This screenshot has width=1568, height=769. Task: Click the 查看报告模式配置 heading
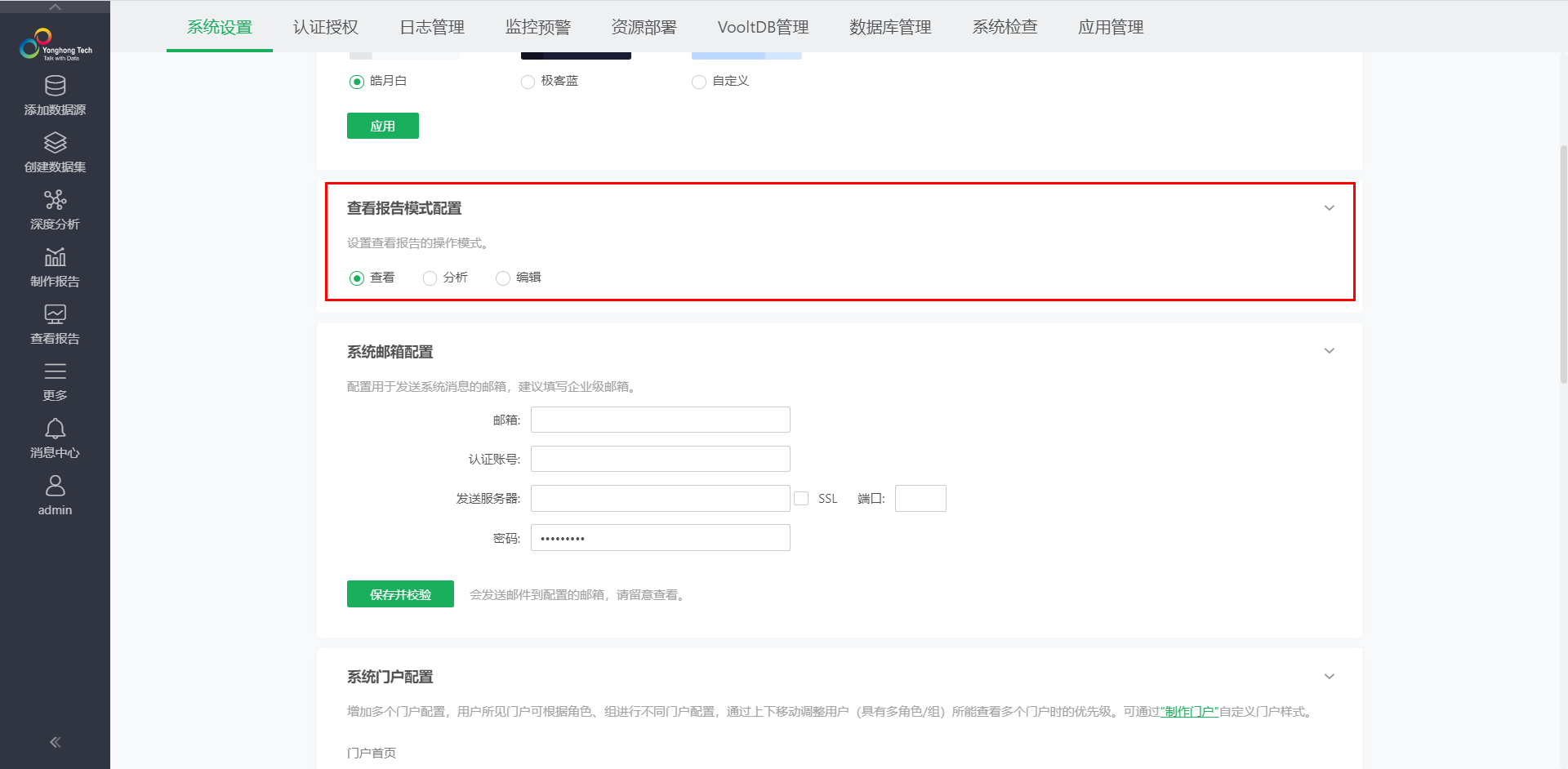tap(404, 208)
